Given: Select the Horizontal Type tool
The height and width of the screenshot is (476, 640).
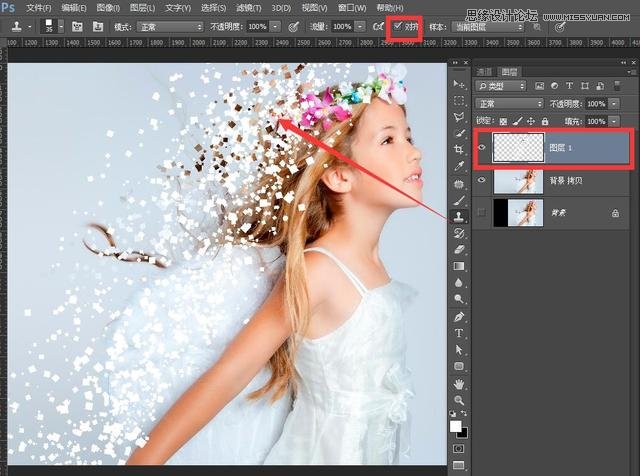Looking at the screenshot, I should [459, 333].
